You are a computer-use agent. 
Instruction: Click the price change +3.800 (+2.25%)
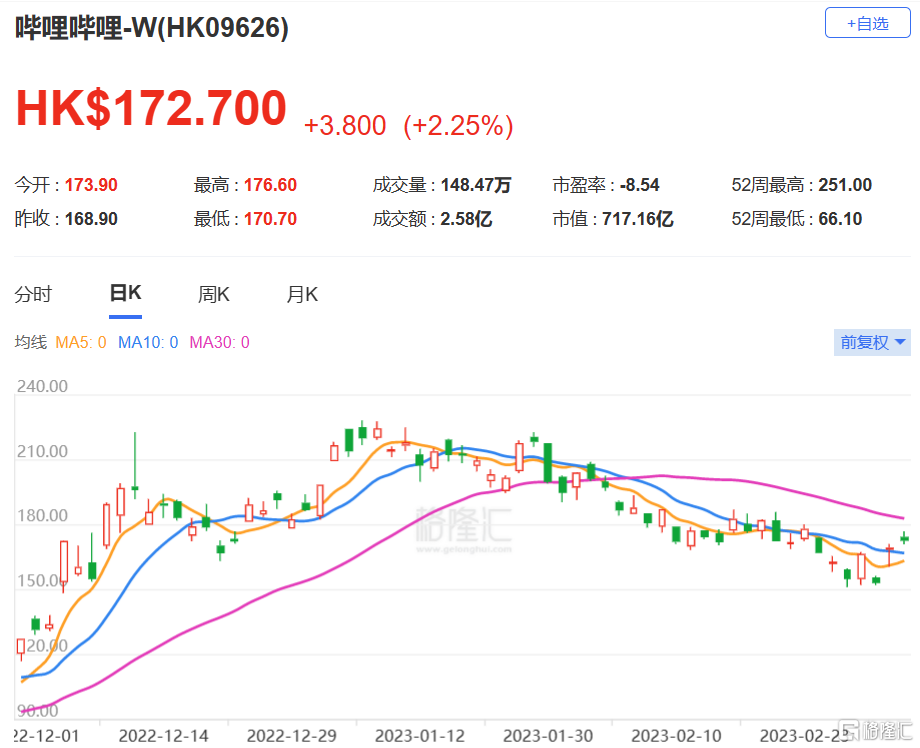click(x=408, y=125)
